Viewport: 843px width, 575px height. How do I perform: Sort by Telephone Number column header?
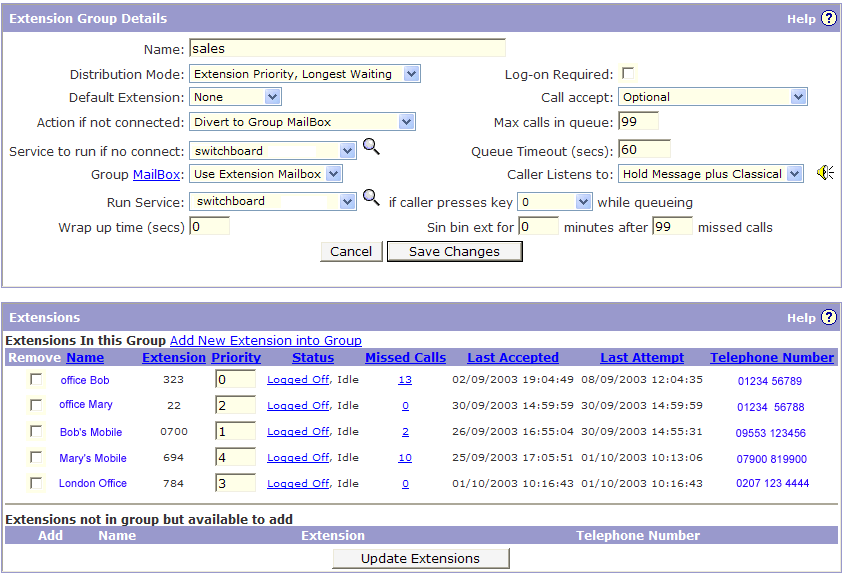click(x=772, y=357)
